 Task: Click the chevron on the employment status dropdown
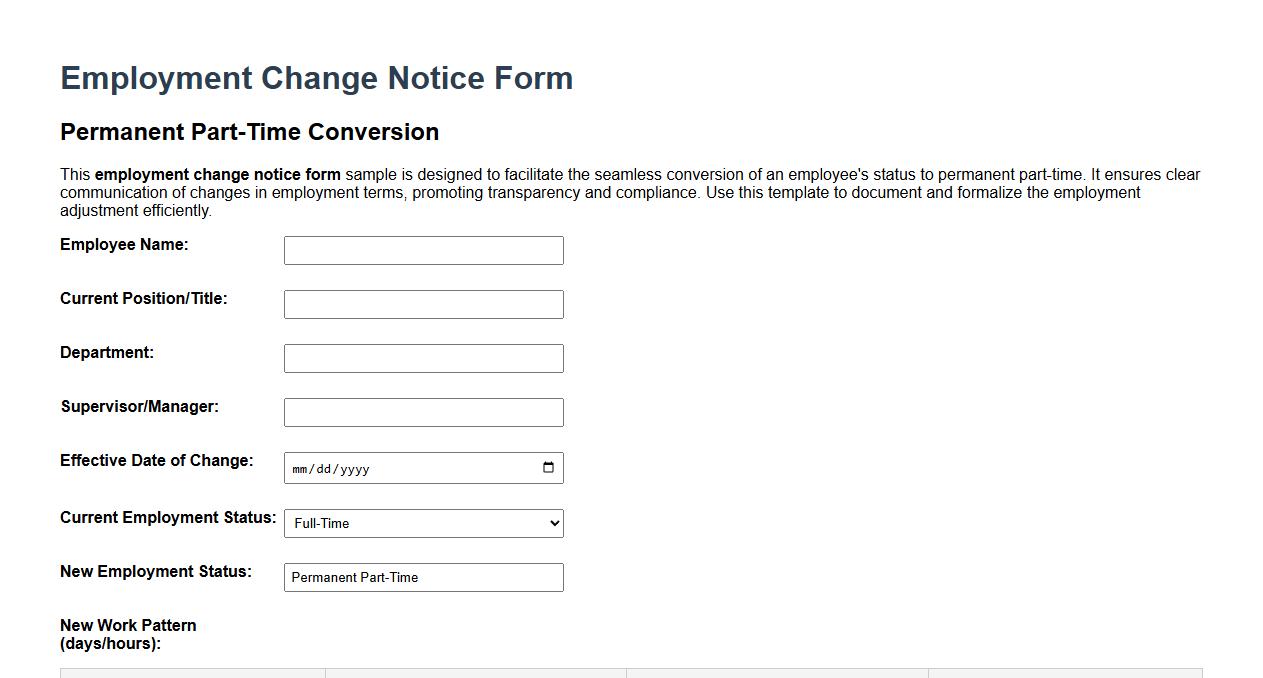(551, 522)
